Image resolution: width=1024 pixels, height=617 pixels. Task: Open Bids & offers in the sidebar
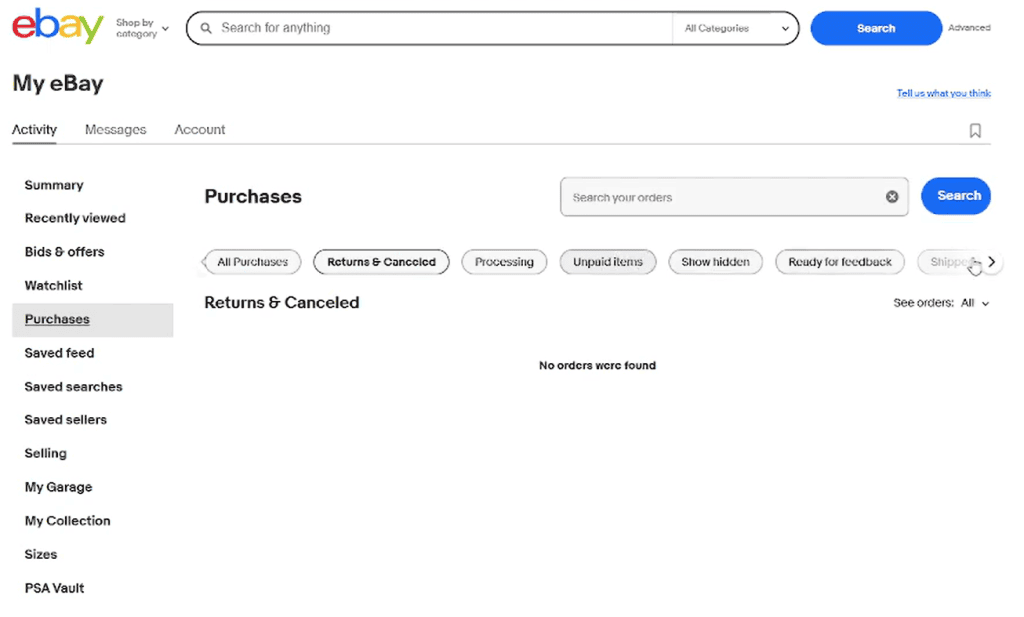(65, 252)
